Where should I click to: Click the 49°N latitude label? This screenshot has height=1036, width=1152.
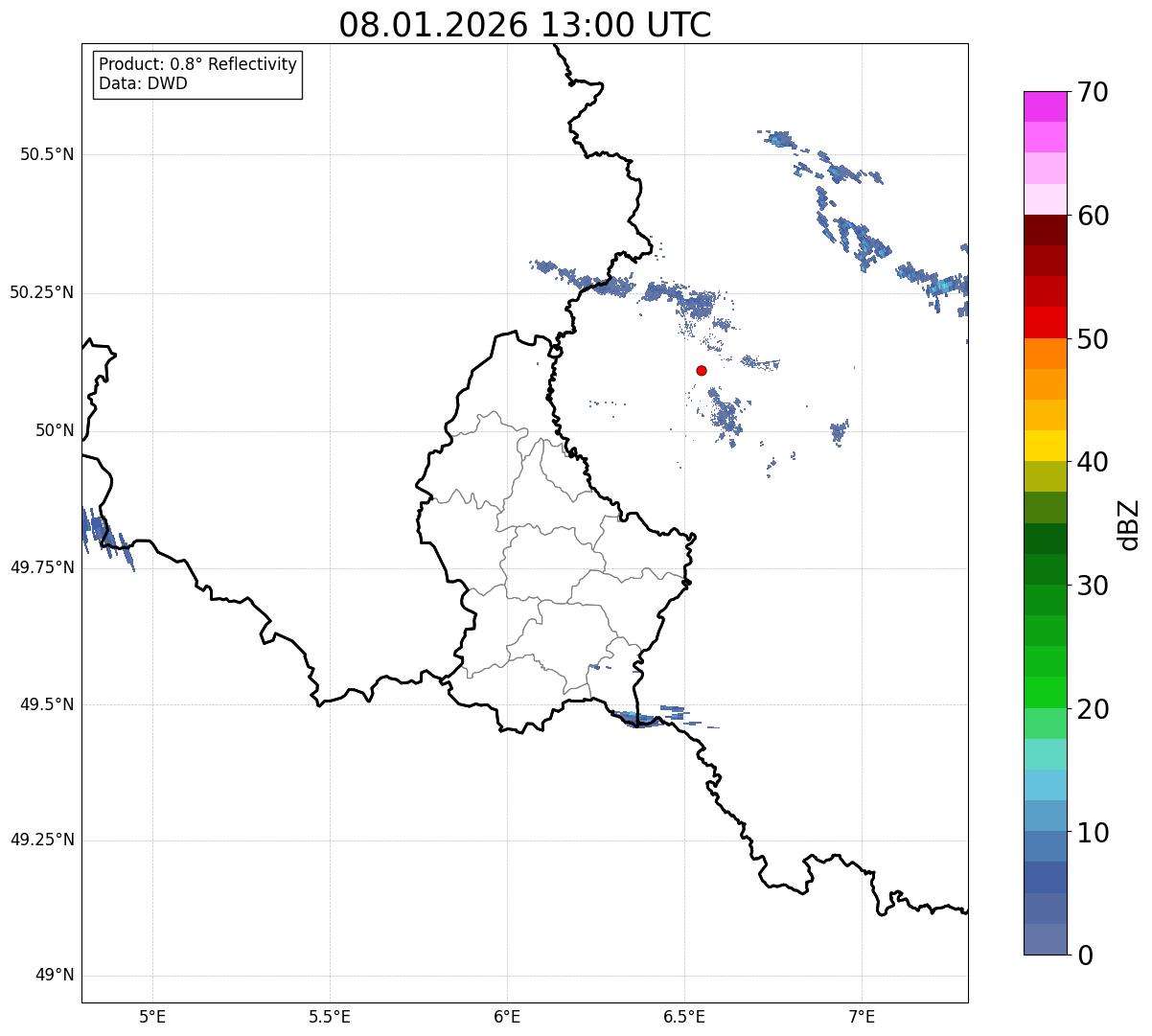(55, 975)
